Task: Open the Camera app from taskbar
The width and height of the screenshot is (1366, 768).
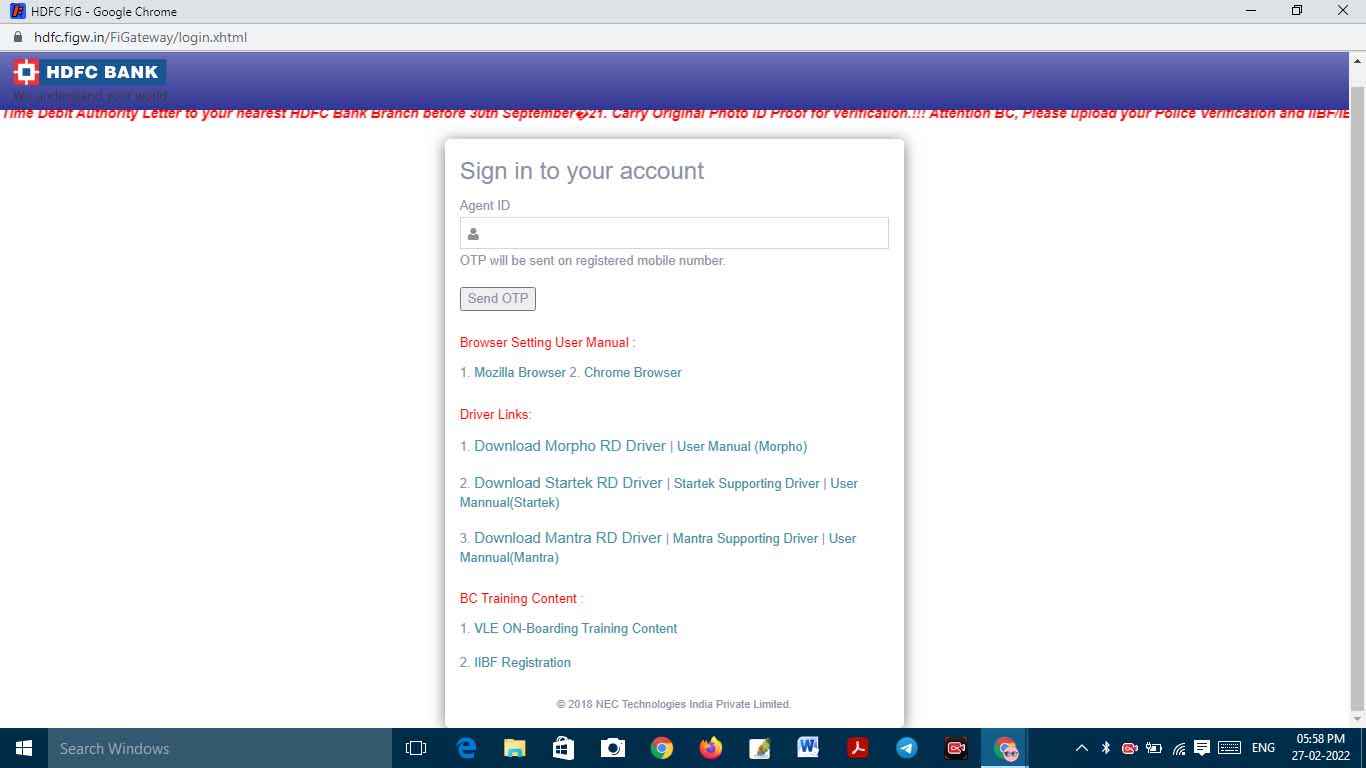Action: point(612,748)
